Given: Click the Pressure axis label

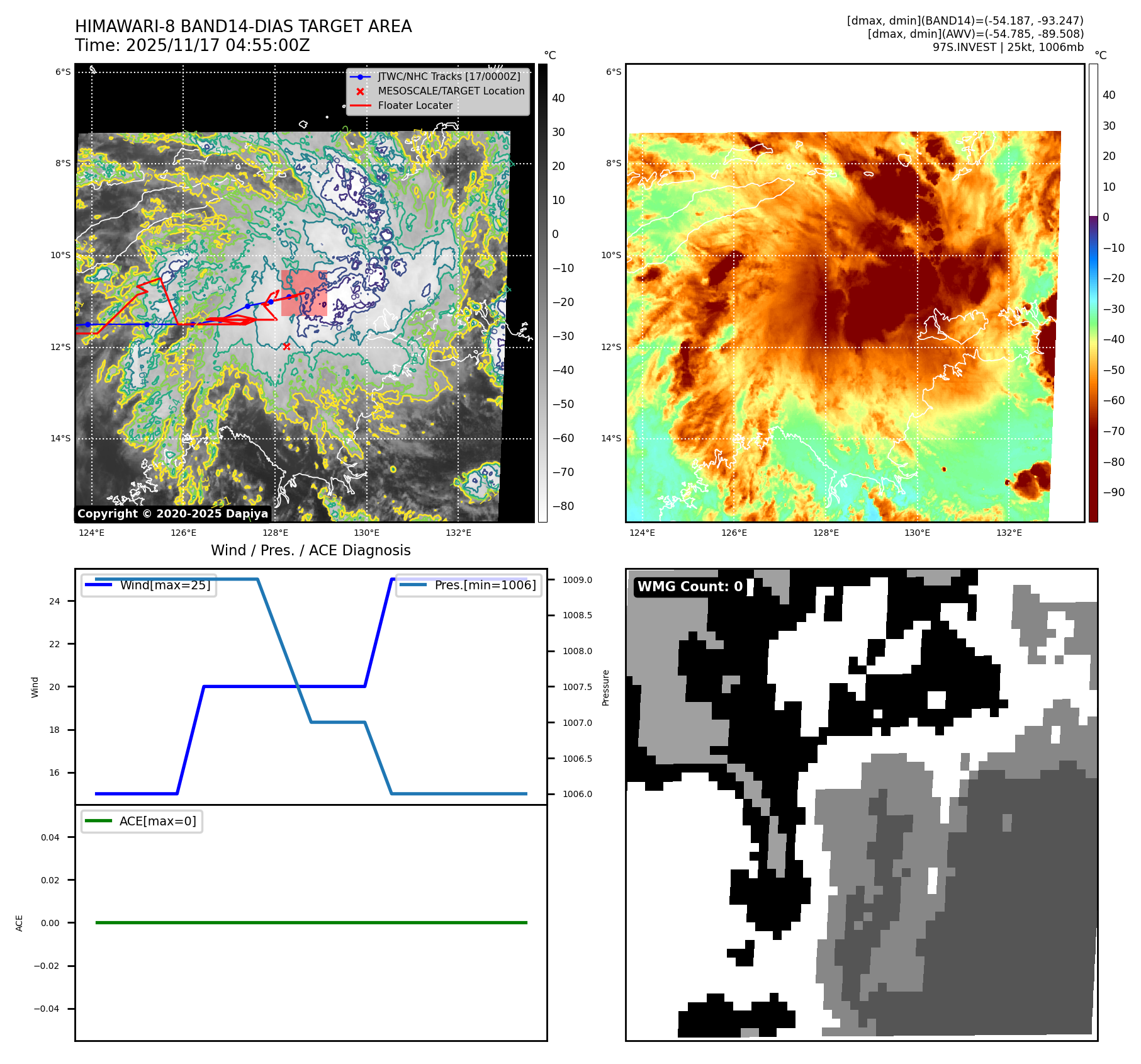Looking at the screenshot, I should (x=605, y=688).
